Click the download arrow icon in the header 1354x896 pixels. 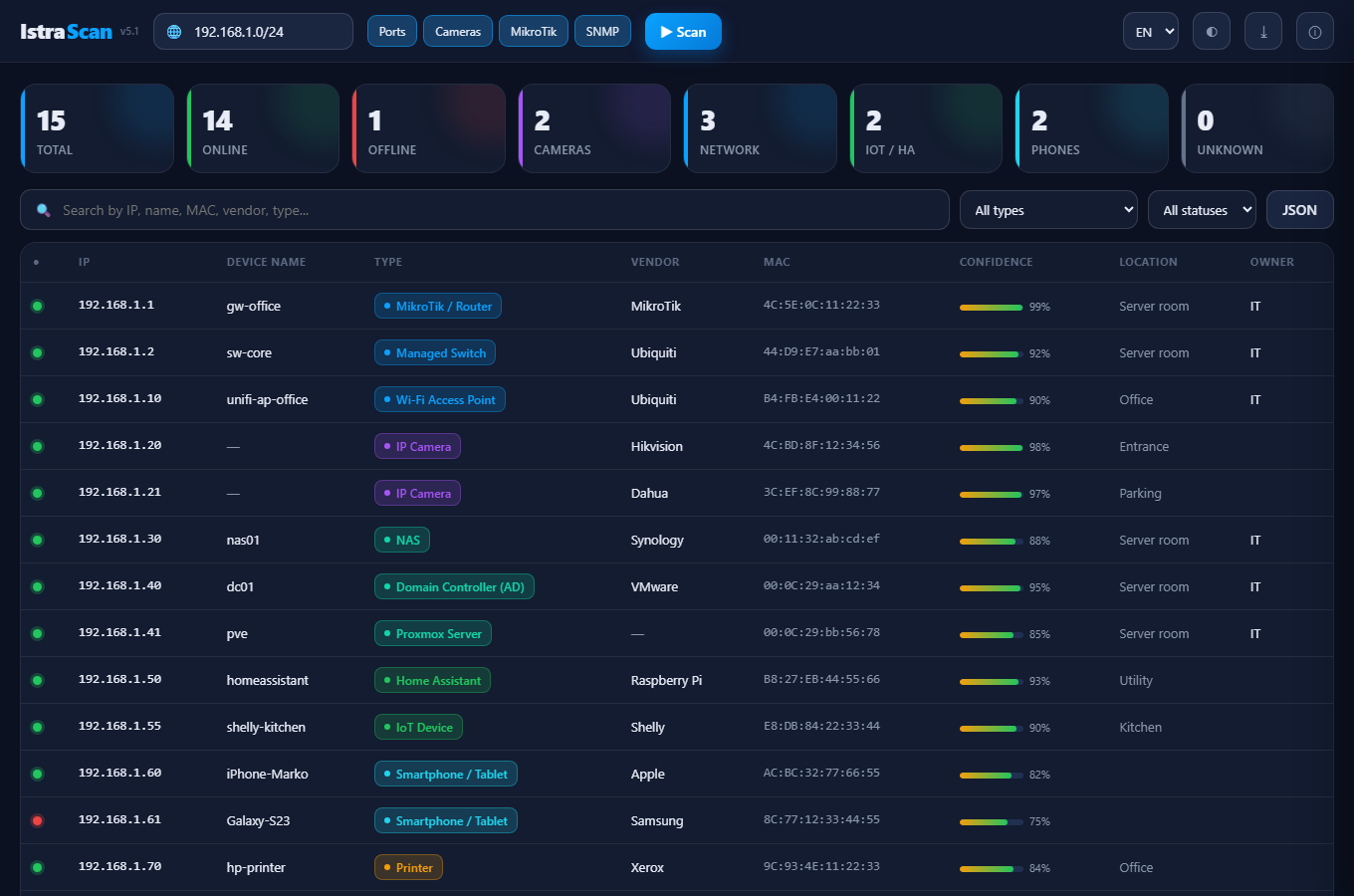point(1263,32)
